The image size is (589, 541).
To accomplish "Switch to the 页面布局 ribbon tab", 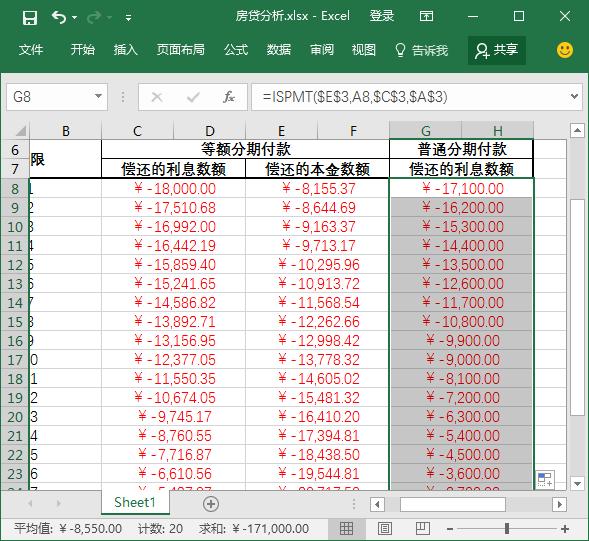I will pyautogui.click(x=181, y=50).
